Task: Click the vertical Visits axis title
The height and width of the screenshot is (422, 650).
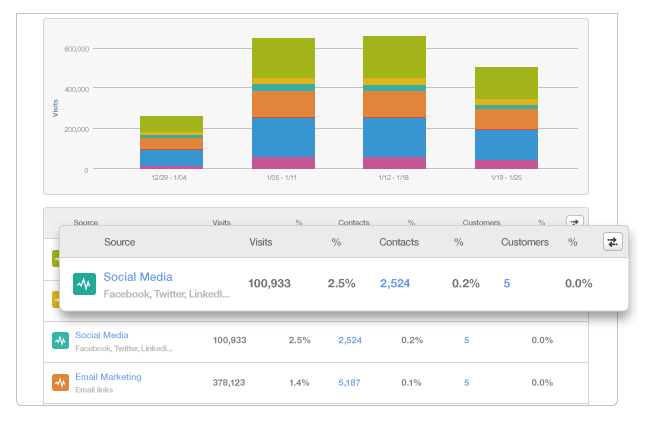Action: coord(55,108)
